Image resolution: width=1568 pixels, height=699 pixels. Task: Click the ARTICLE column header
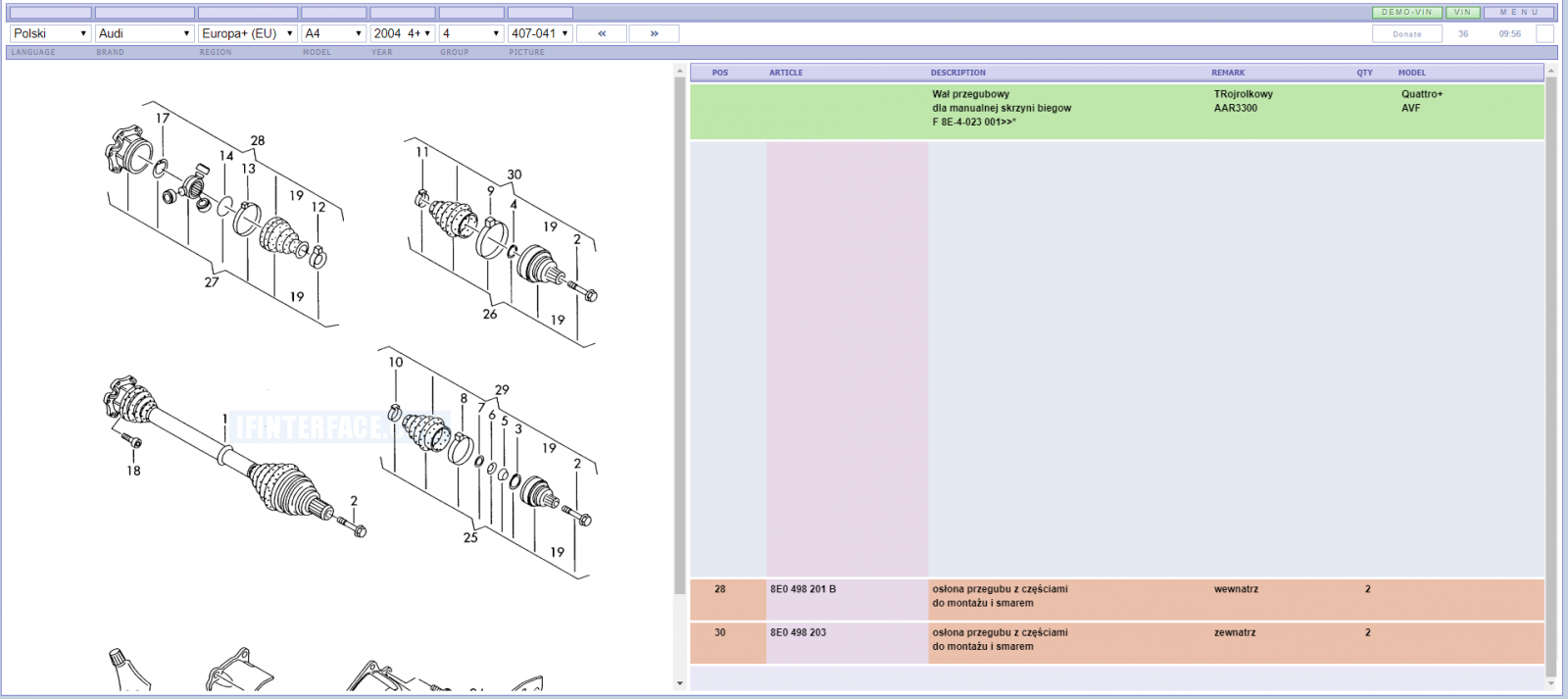786,73
